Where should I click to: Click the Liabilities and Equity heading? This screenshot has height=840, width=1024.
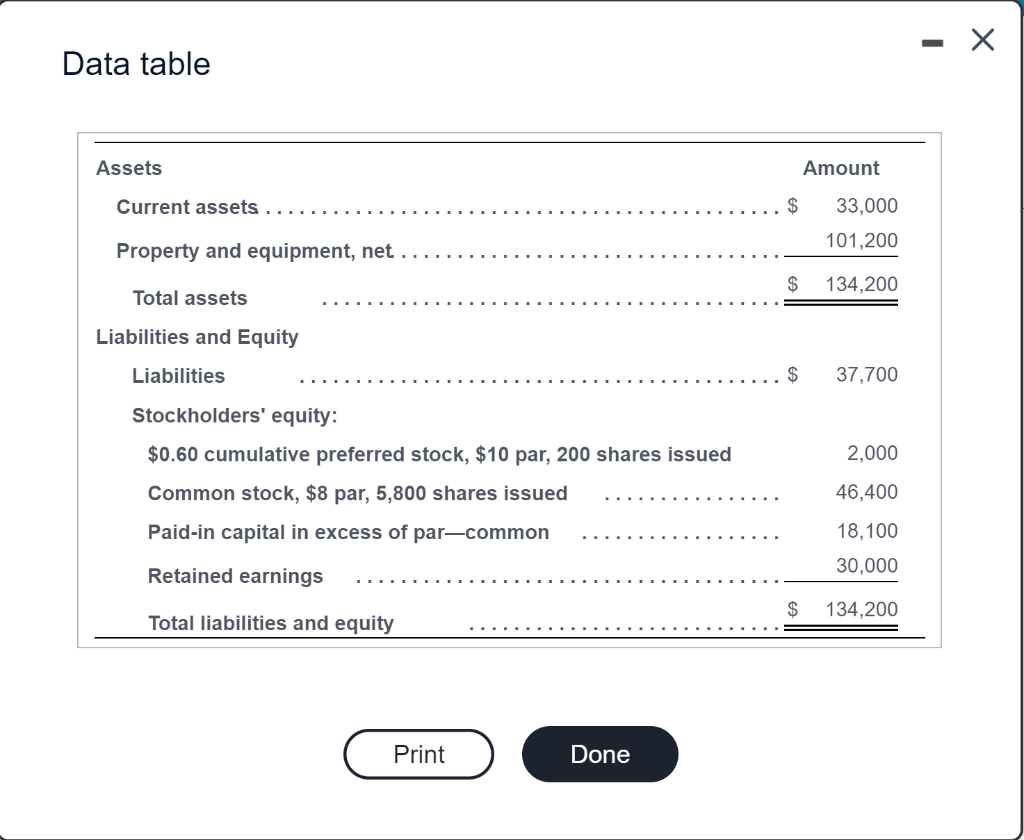click(x=197, y=337)
